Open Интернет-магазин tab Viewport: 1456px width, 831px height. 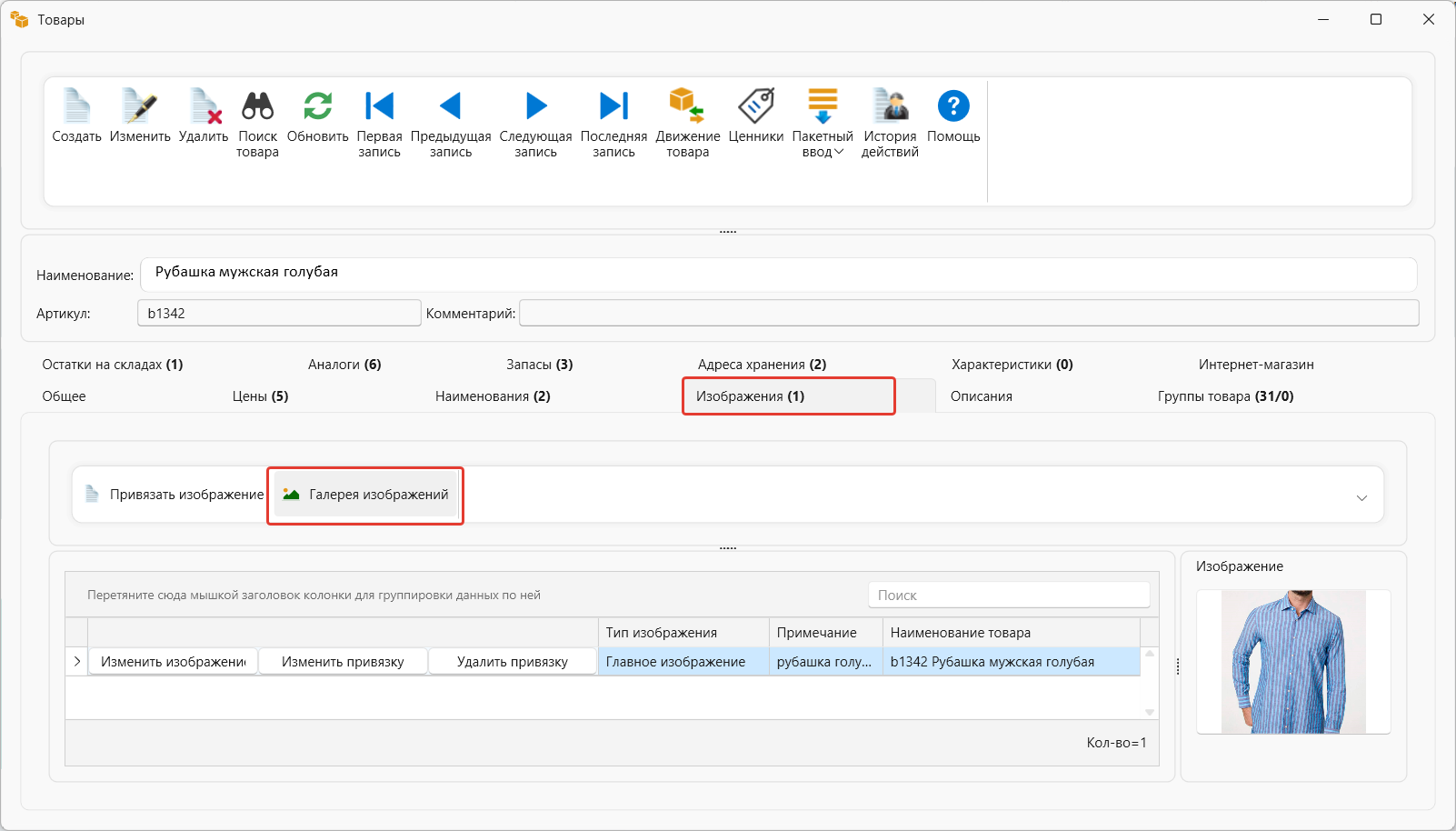1256,365
